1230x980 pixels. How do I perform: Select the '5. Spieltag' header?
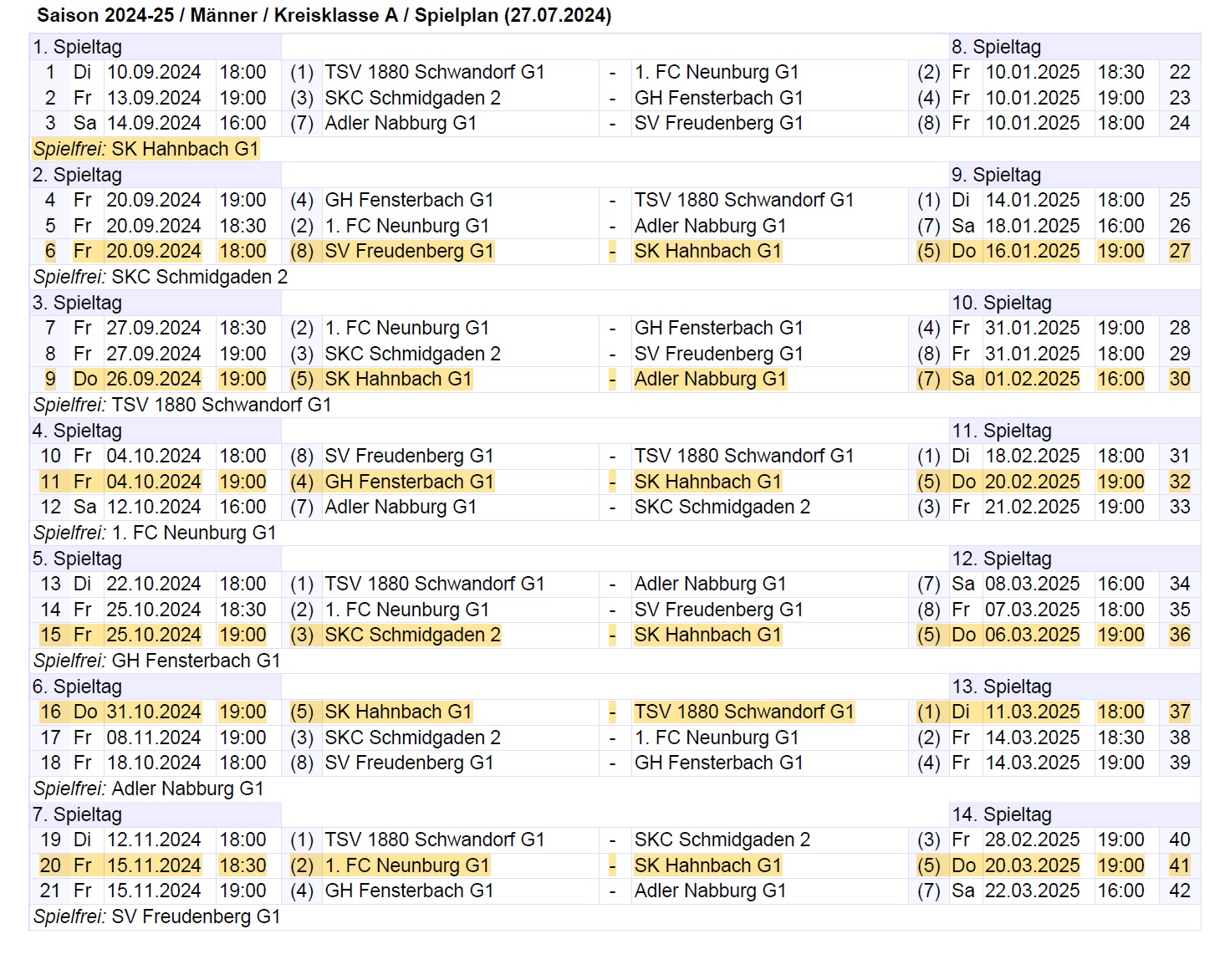pyautogui.click(x=77, y=559)
